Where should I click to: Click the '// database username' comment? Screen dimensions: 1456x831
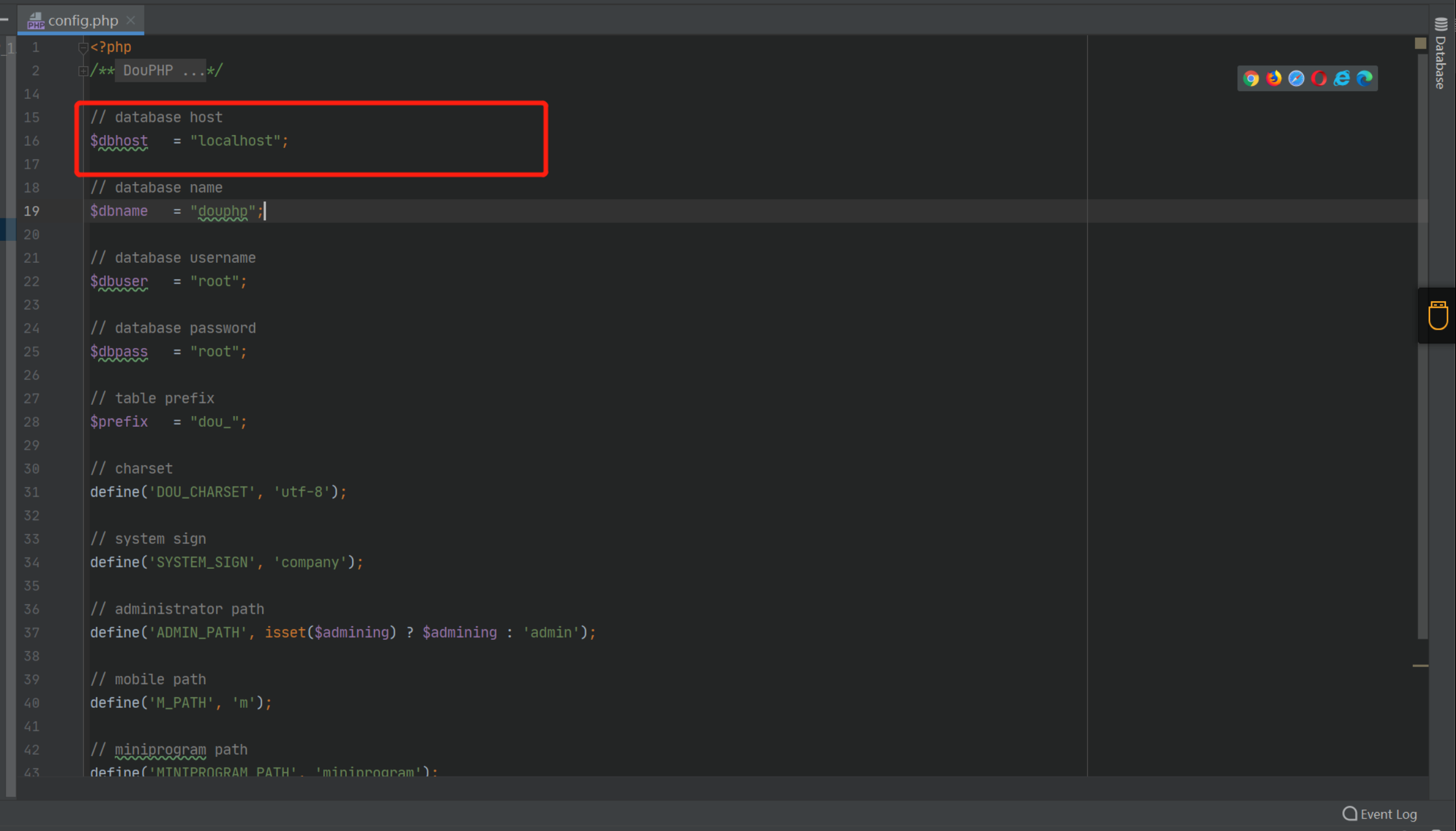click(x=173, y=258)
